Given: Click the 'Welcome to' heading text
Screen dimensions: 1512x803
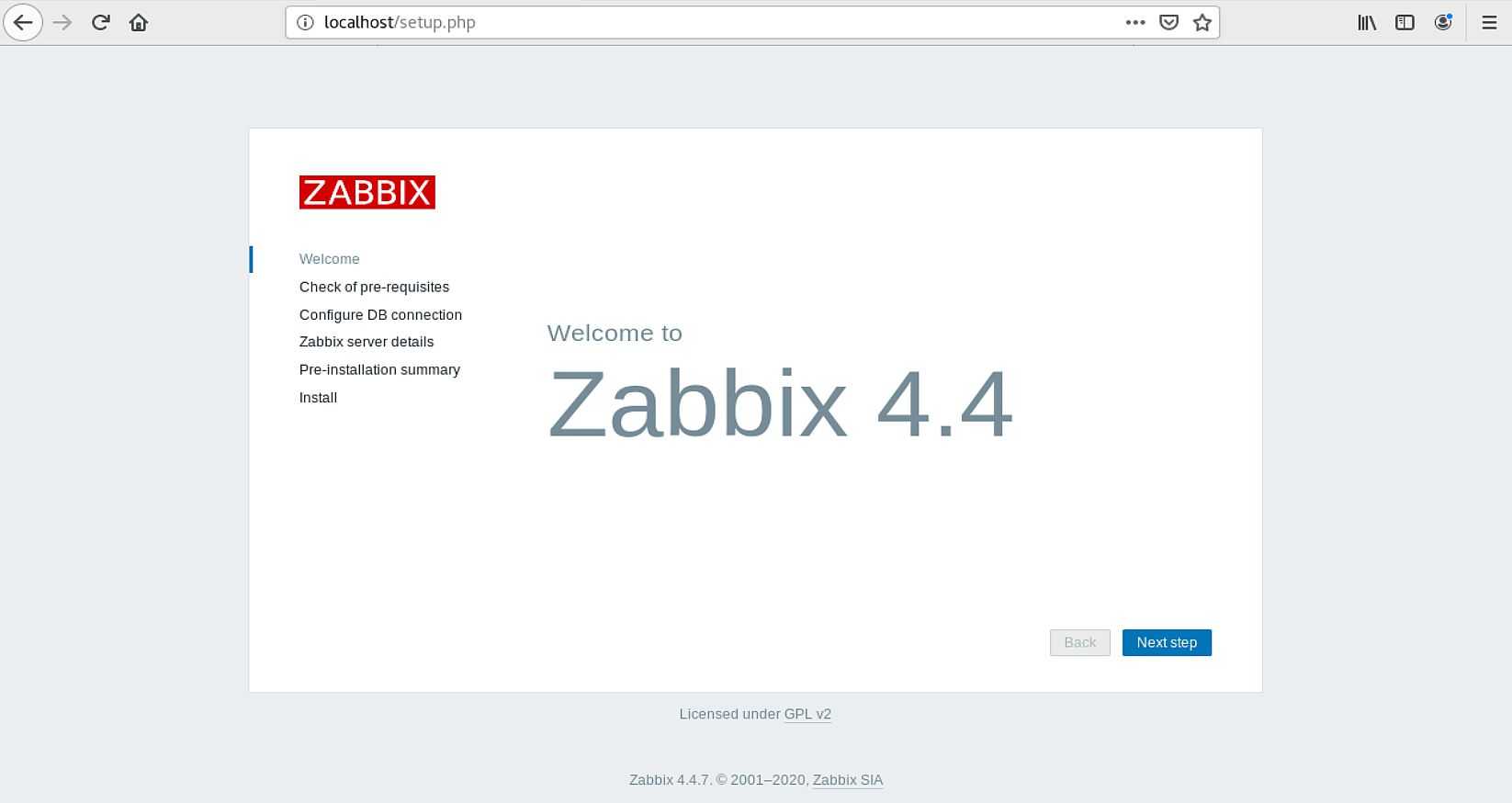Looking at the screenshot, I should click(x=615, y=333).
